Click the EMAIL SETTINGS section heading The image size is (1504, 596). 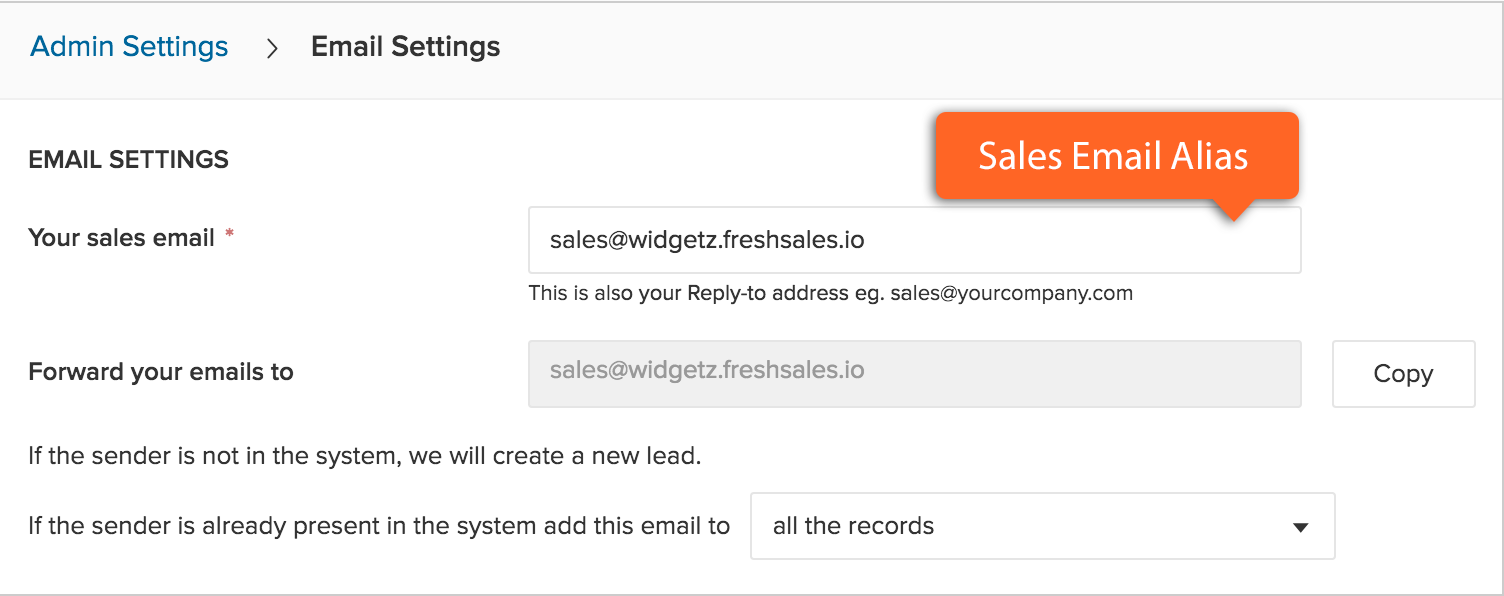pyautogui.click(x=128, y=159)
